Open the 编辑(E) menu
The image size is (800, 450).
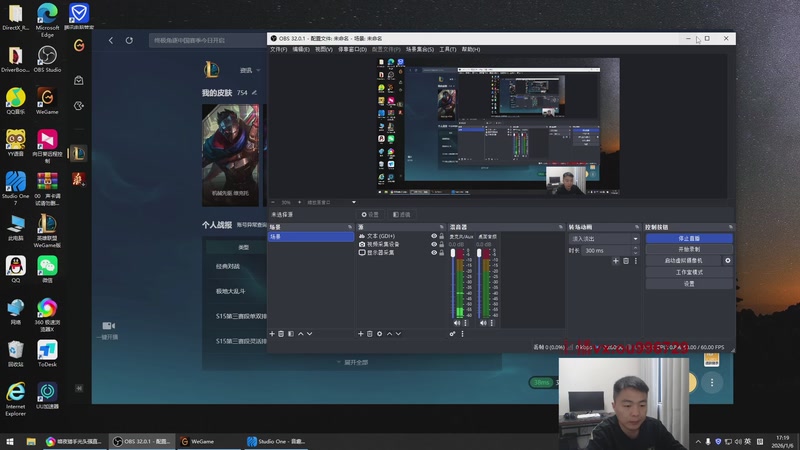tap(301, 49)
